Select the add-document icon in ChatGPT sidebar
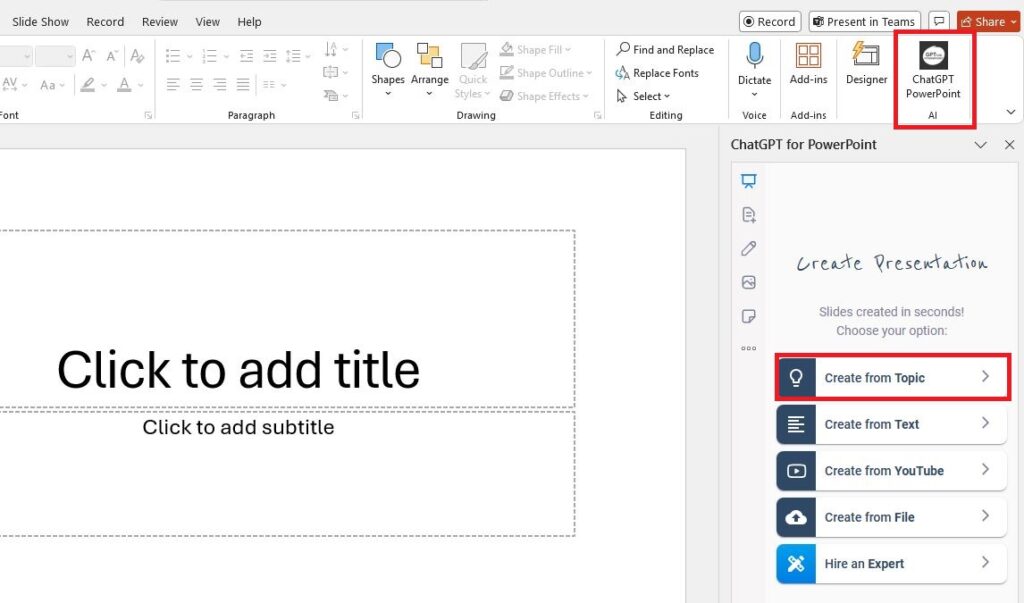The height and width of the screenshot is (603, 1024). tap(748, 214)
